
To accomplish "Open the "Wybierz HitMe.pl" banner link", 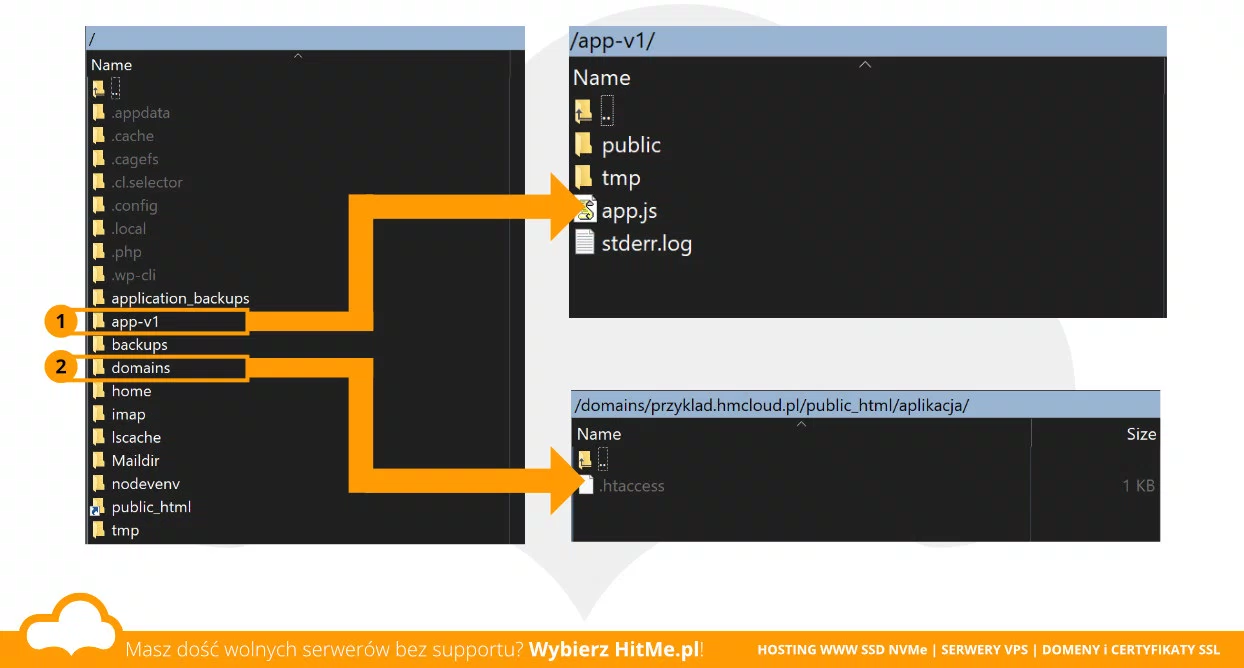I will coord(613,649).
